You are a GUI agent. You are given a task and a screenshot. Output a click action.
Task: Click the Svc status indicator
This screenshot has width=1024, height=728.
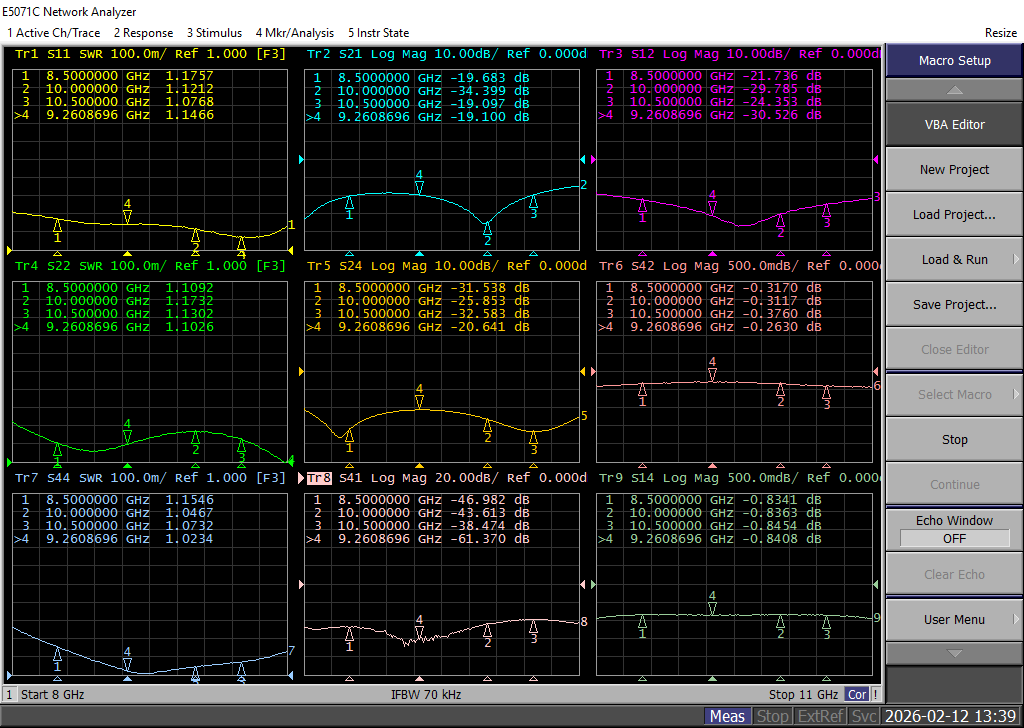(x=863, y=716)
